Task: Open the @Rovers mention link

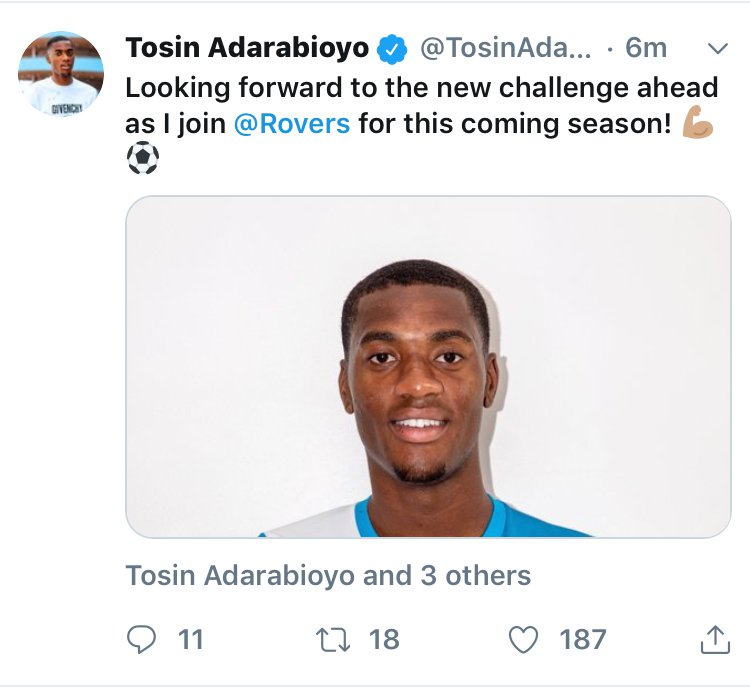Action: tap(292, 124)
